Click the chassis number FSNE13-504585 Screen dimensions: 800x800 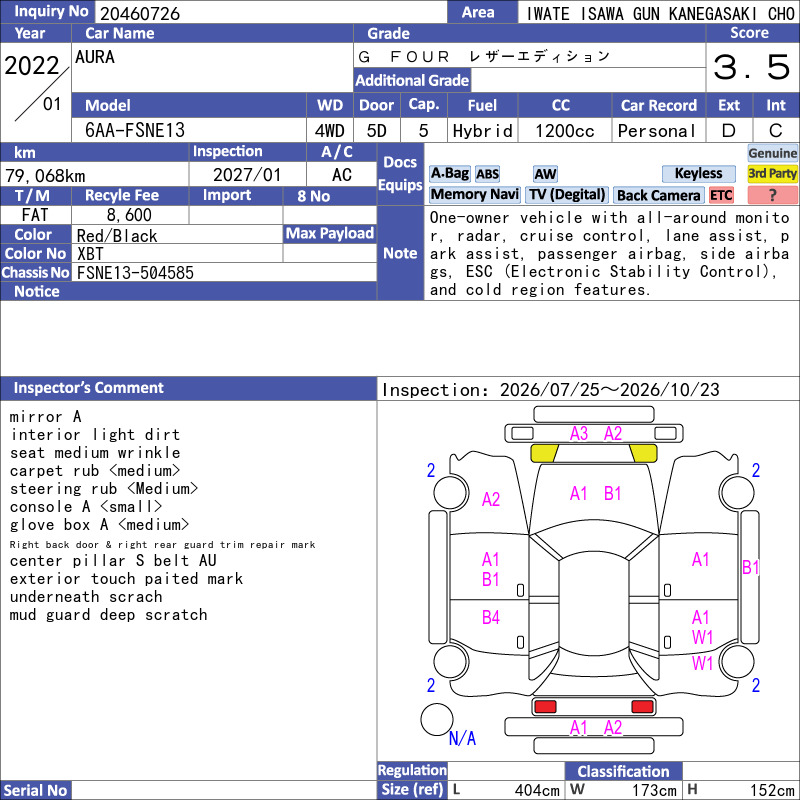[x=135, y=273]
